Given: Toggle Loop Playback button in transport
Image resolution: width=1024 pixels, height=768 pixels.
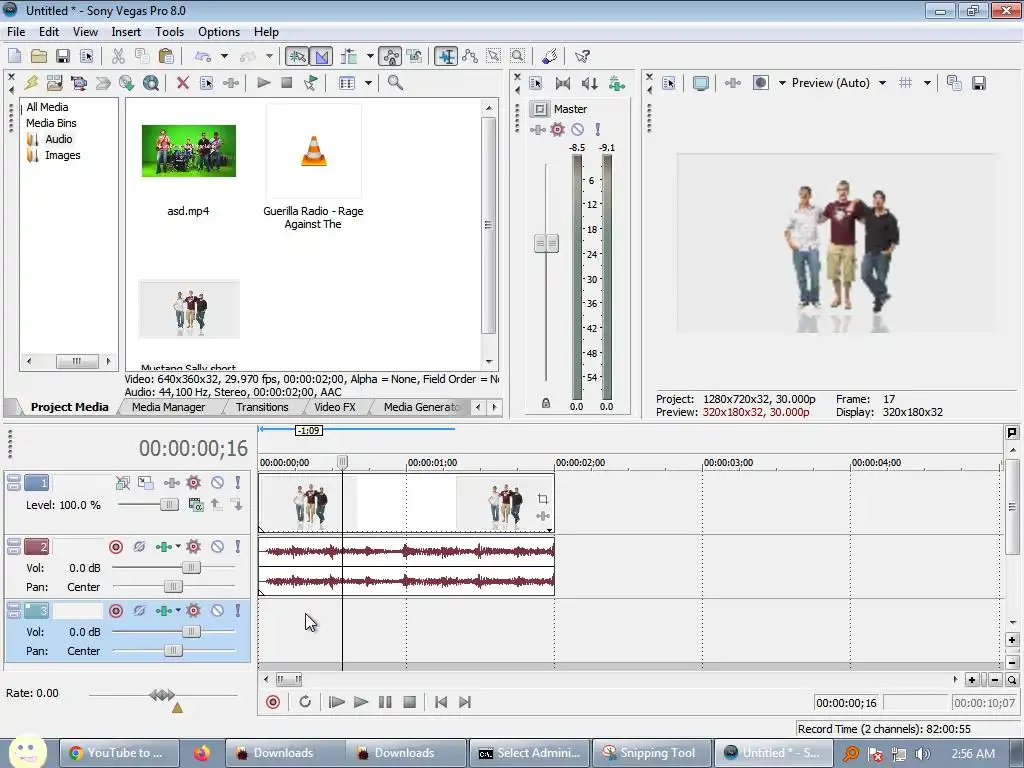Looking at the screenshot, I should click(x=305, y=702).
